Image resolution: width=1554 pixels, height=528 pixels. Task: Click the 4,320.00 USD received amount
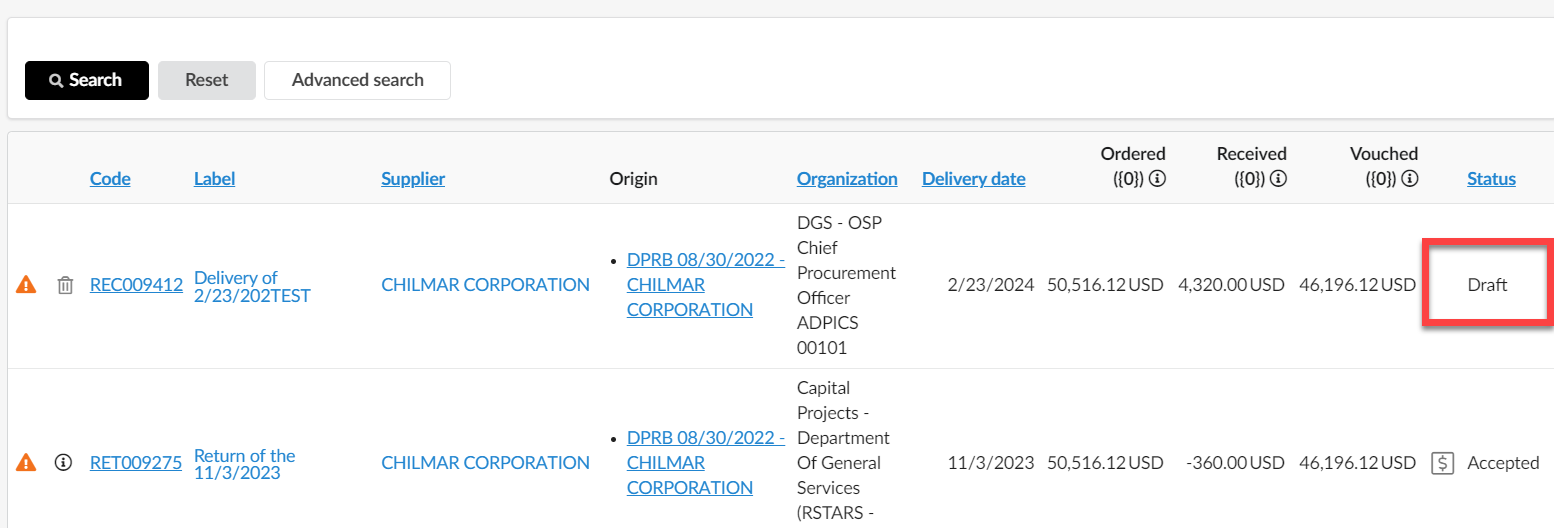pos(1231,285)
